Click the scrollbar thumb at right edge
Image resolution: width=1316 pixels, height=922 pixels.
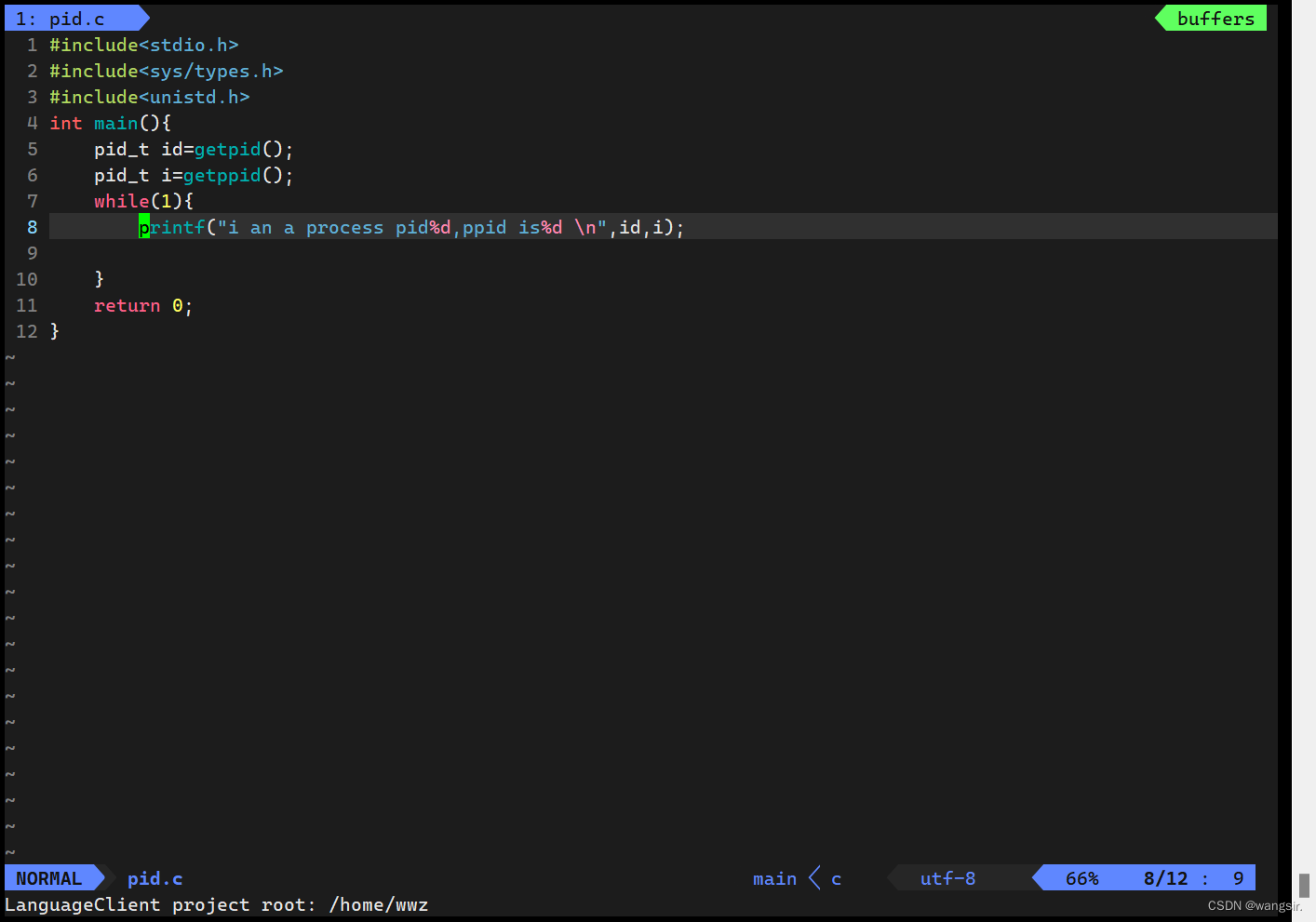[x=1304, y=885]
